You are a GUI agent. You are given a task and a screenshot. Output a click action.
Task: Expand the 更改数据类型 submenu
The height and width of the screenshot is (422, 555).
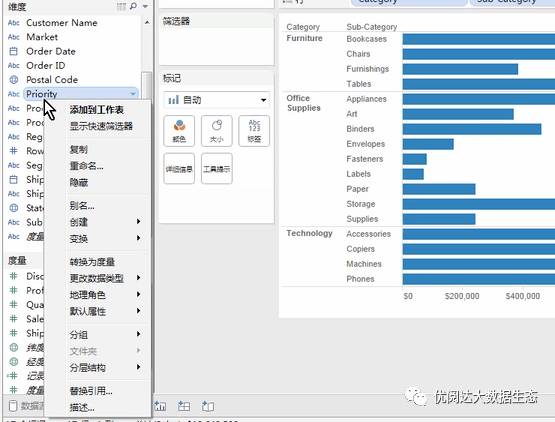click(x=105, y=278)
